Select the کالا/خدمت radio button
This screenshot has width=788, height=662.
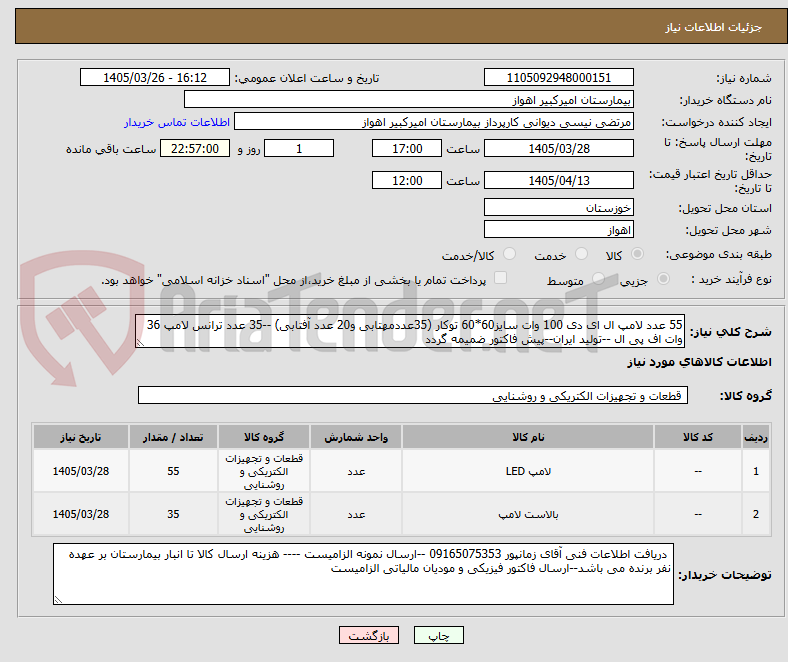click(x=509, y=254)
